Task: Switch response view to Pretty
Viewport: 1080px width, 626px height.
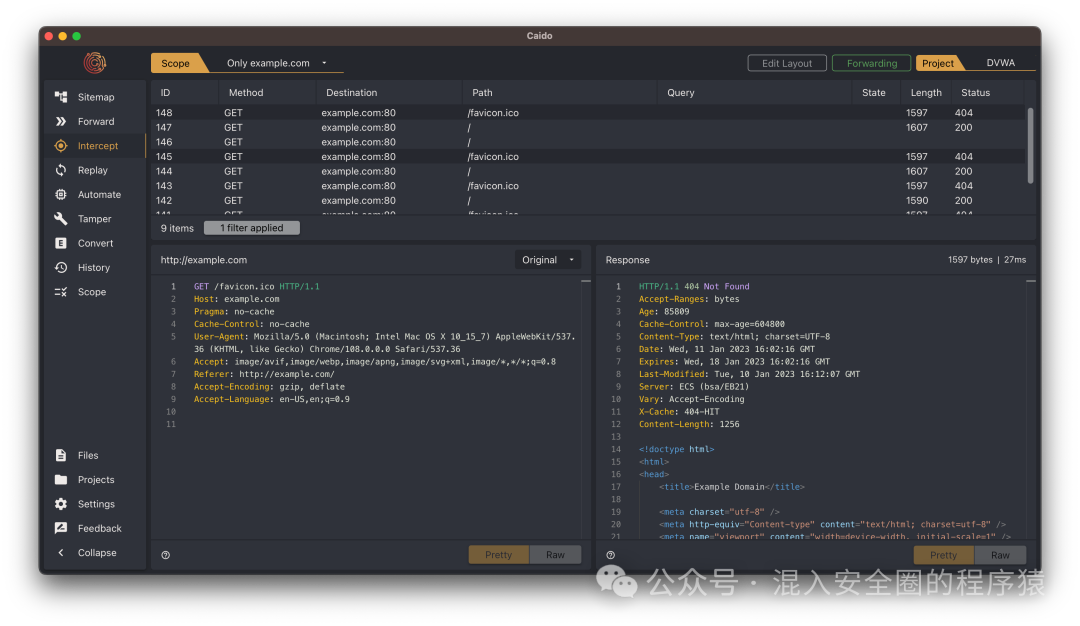Action: pos(944,555)
